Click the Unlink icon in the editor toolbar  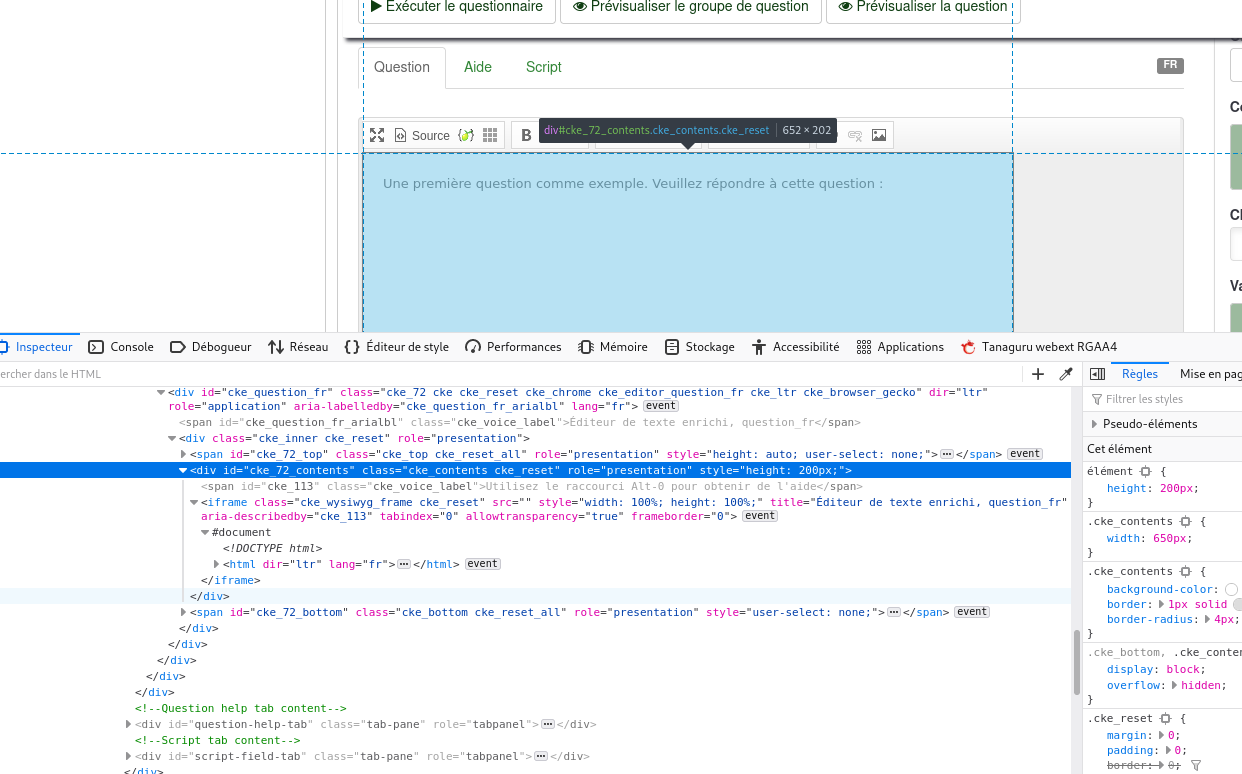[x=855, y=135]
